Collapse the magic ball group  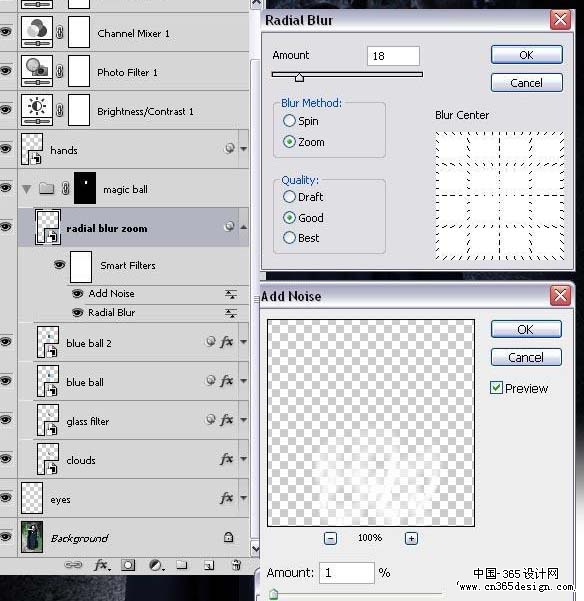(x=26, y=189)
